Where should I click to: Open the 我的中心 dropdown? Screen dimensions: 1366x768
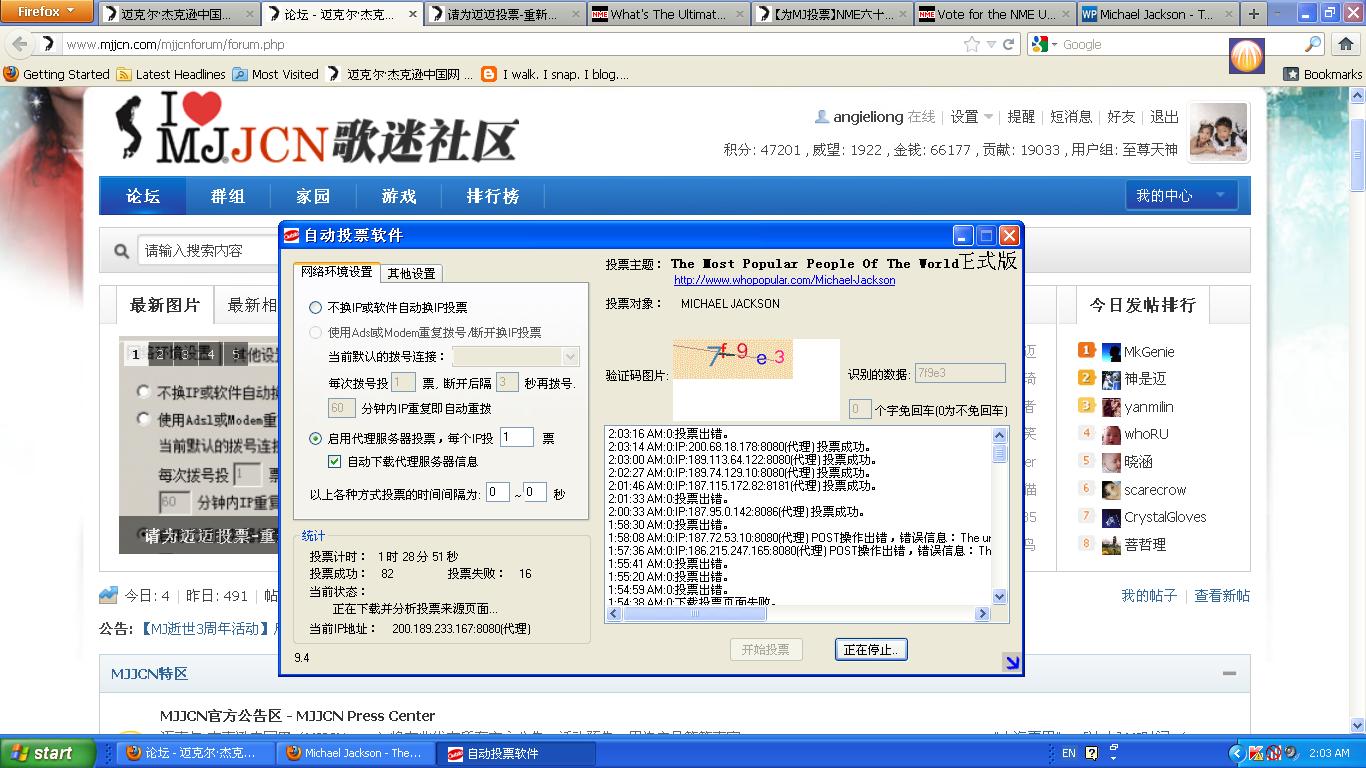click(x=1181, y=196)
